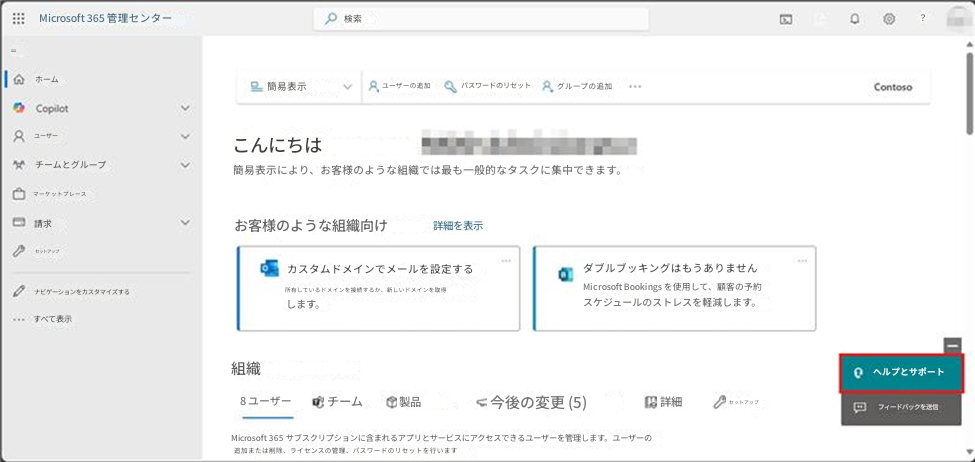Click the Outlook icon on カスタムドメイン card

pyautogui.click(x=269, y=268)
